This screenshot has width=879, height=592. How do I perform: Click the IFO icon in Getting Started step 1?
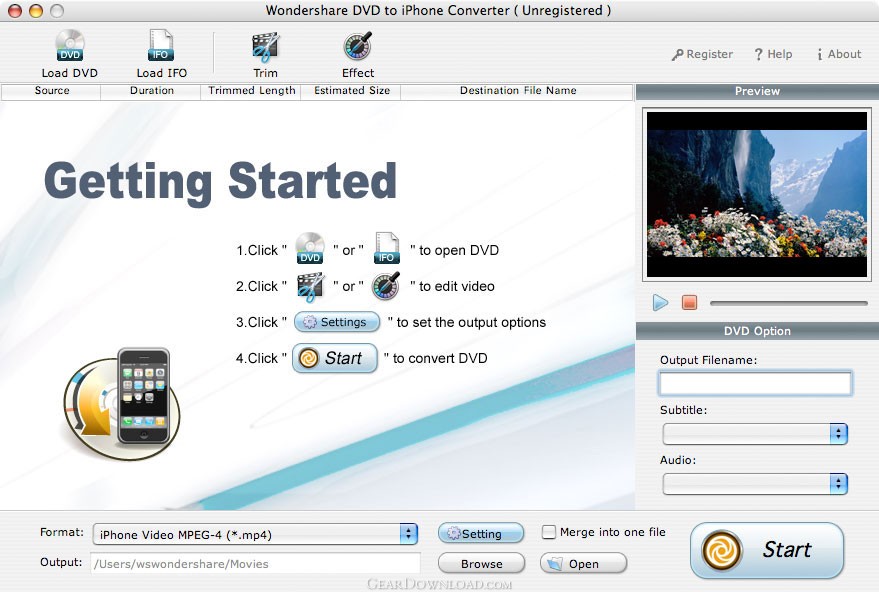pyautogui.click(x=387, y=248)
